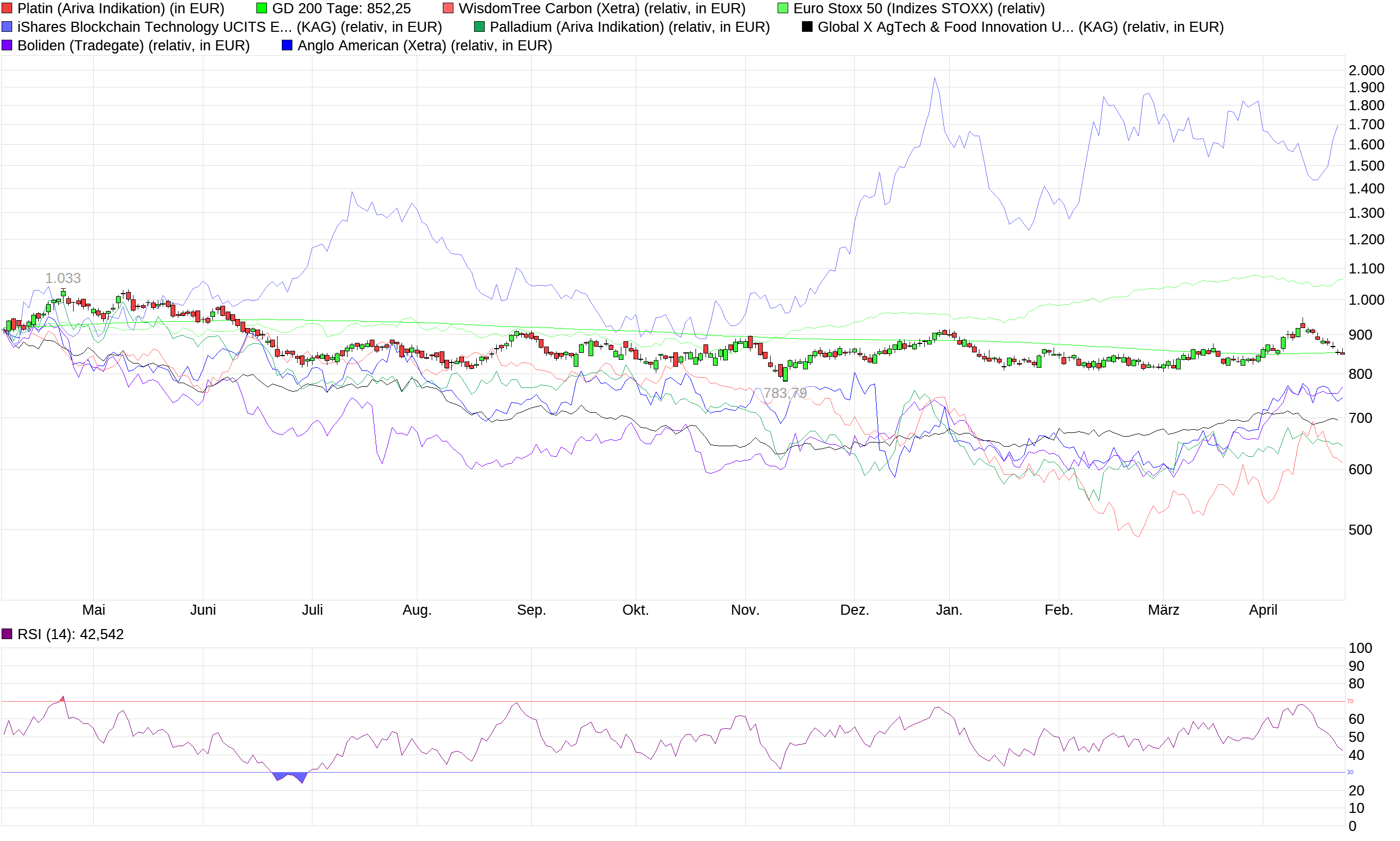Click the dark green Palladium legend square

pos(479,27)
